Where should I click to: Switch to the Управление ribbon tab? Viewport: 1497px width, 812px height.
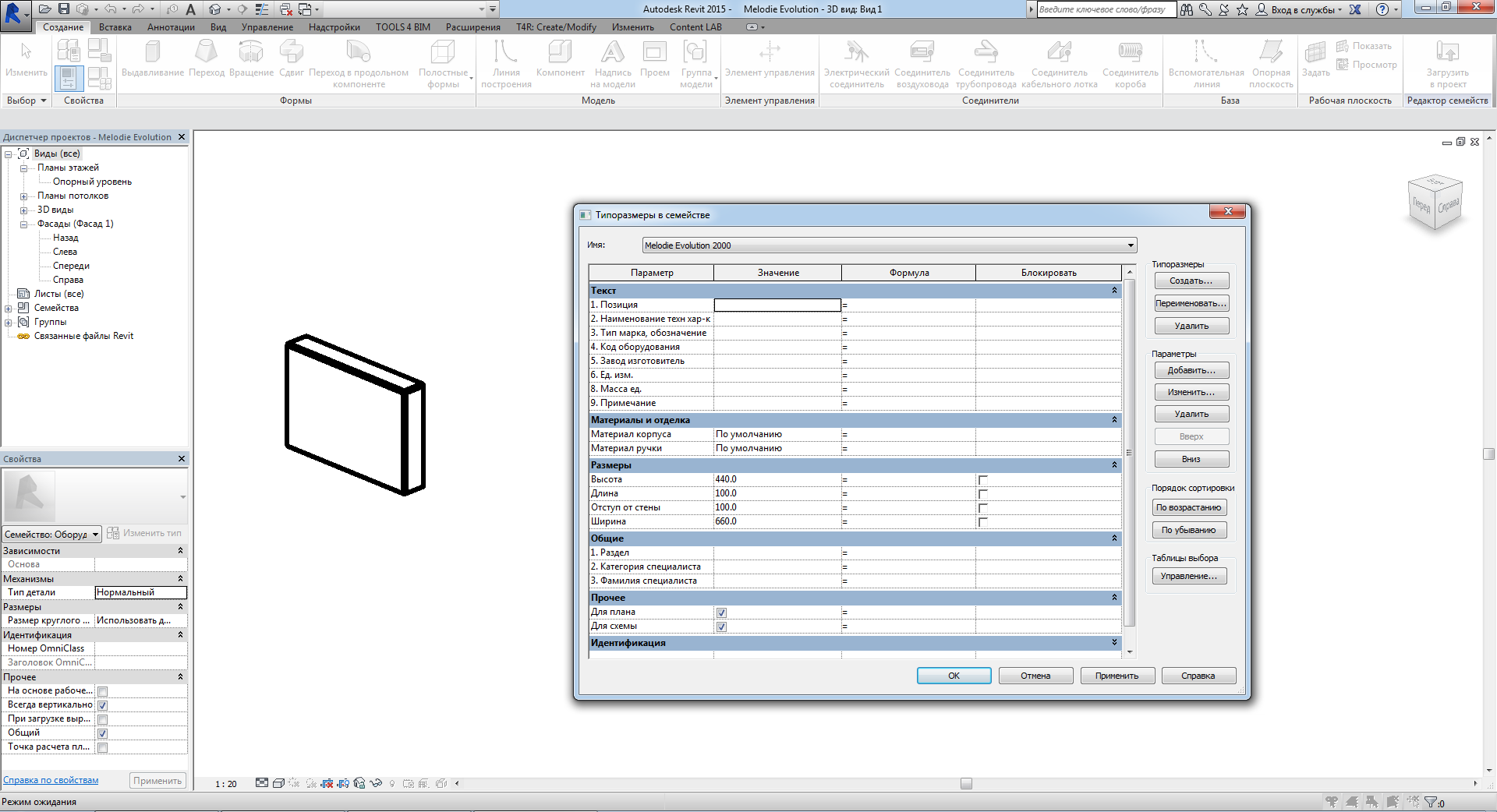[267, 27]
